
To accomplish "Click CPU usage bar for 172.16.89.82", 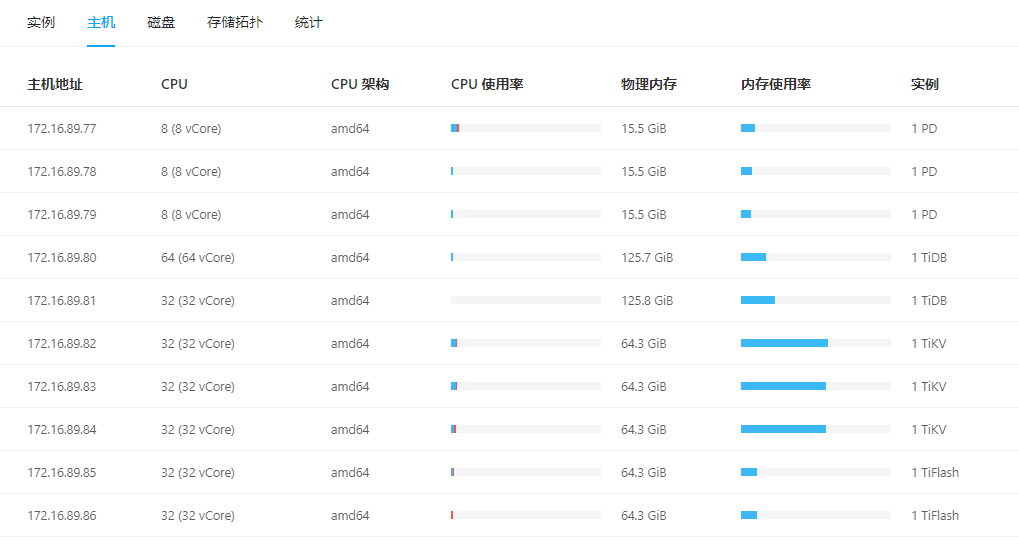I will 526,343.
